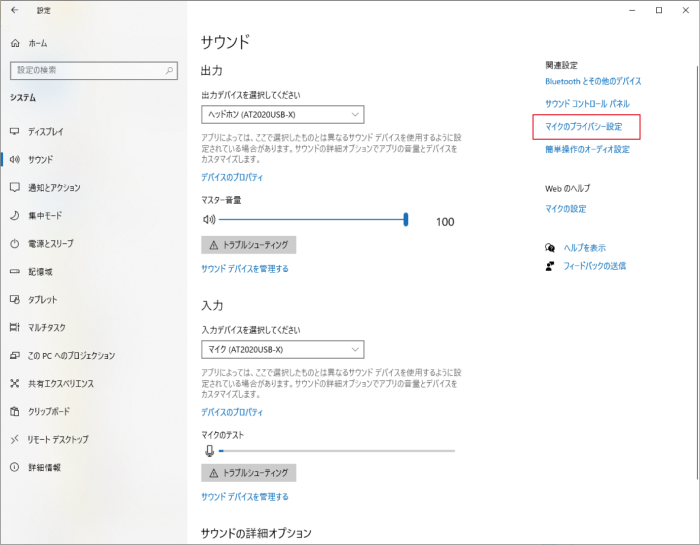Viewport: 700px width, 545px height.
Task: Open 集中モード settings page
Action: coord(45,216)
